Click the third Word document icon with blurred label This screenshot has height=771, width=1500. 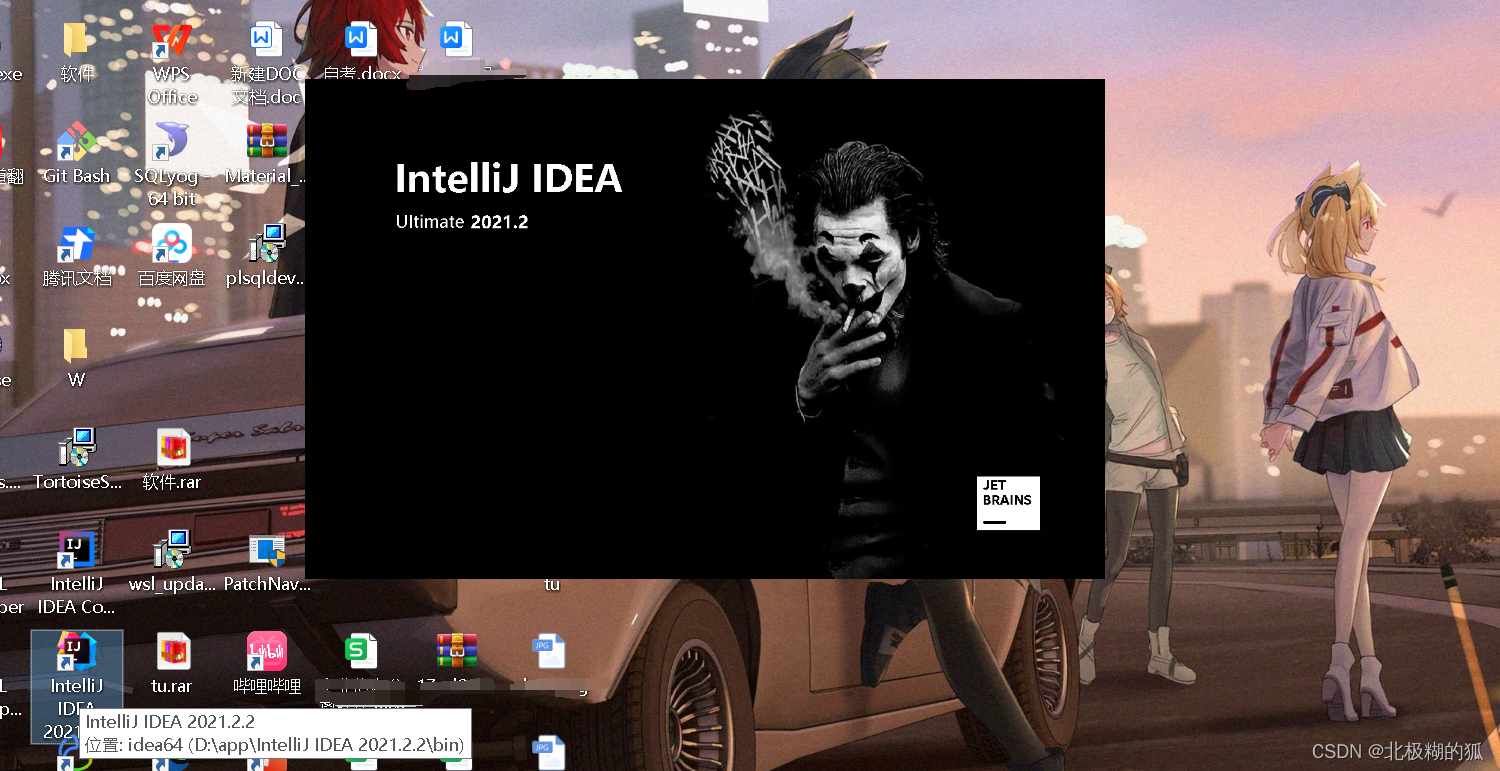coord(456,40)
